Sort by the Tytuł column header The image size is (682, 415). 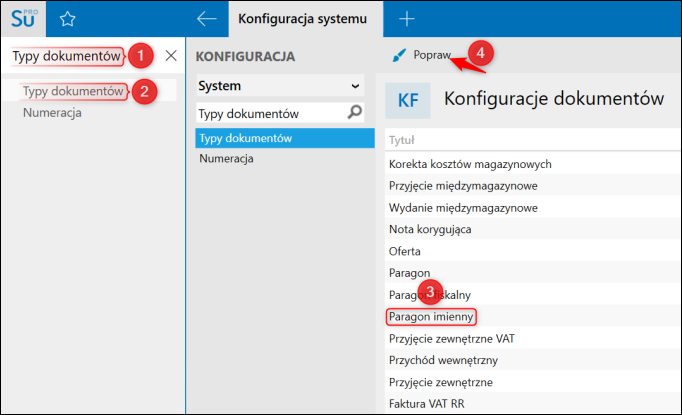click(x=402, y=141)
